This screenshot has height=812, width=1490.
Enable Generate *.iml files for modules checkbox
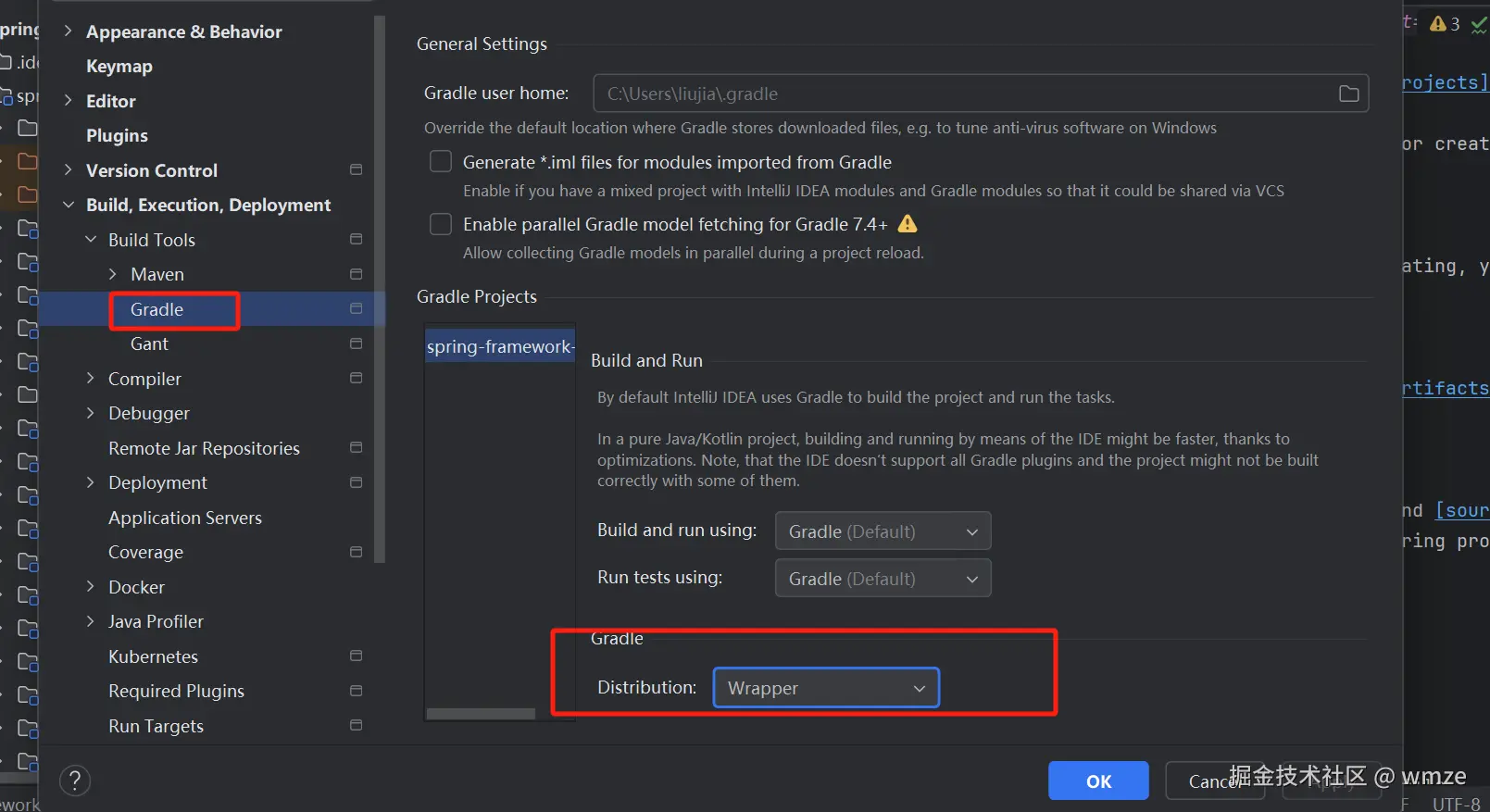point(441,162)
